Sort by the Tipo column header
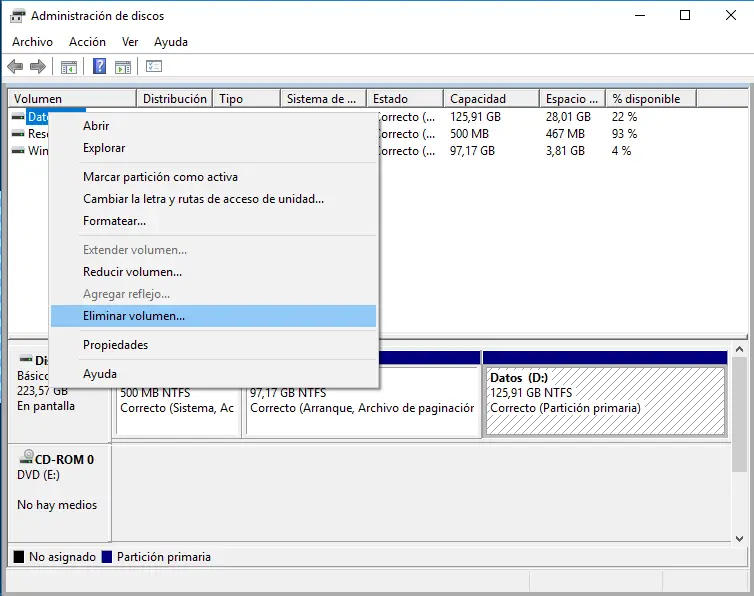The image size is (754, 596). coord(246,99)
